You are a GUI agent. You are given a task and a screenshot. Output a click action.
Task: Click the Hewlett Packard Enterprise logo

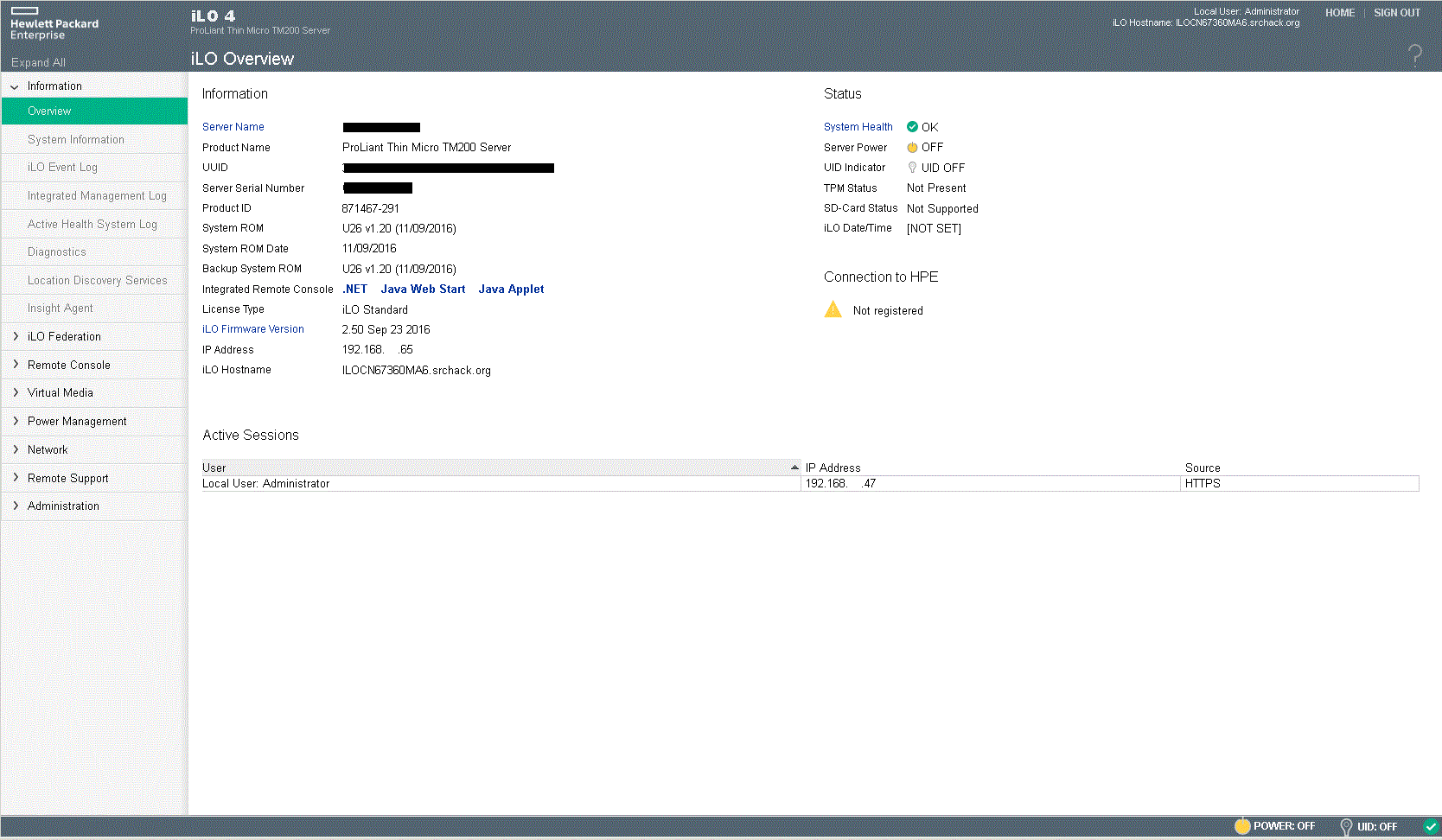[x=54, y=23]
